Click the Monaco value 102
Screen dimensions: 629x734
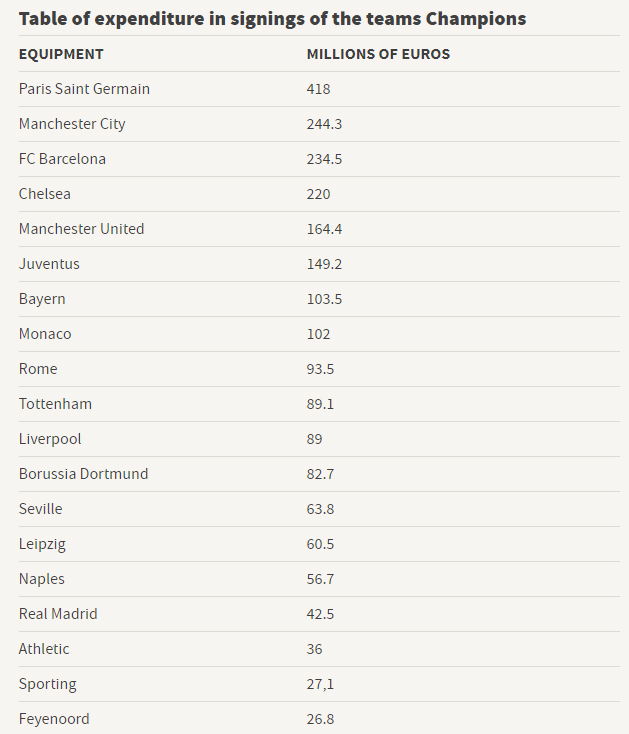click(318, 334)
